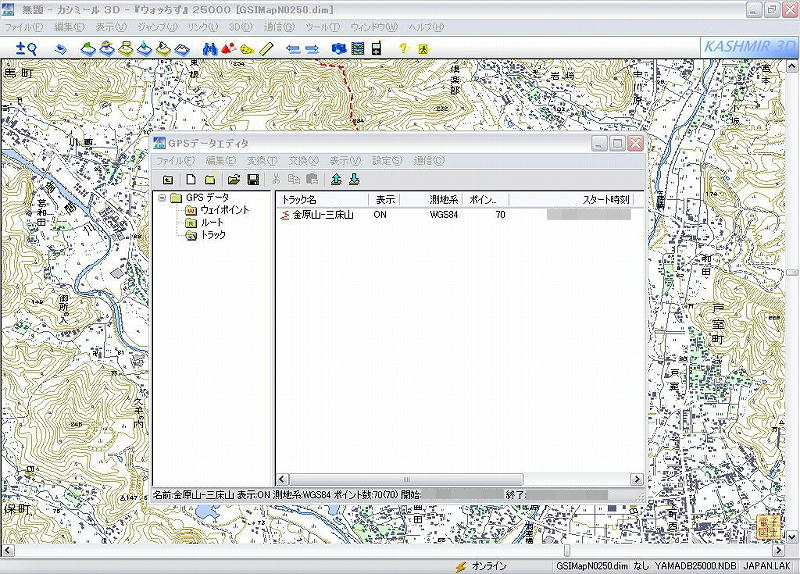800x574 pixels.
Task: Click the yellow palette icon
Action: (247, 49)
